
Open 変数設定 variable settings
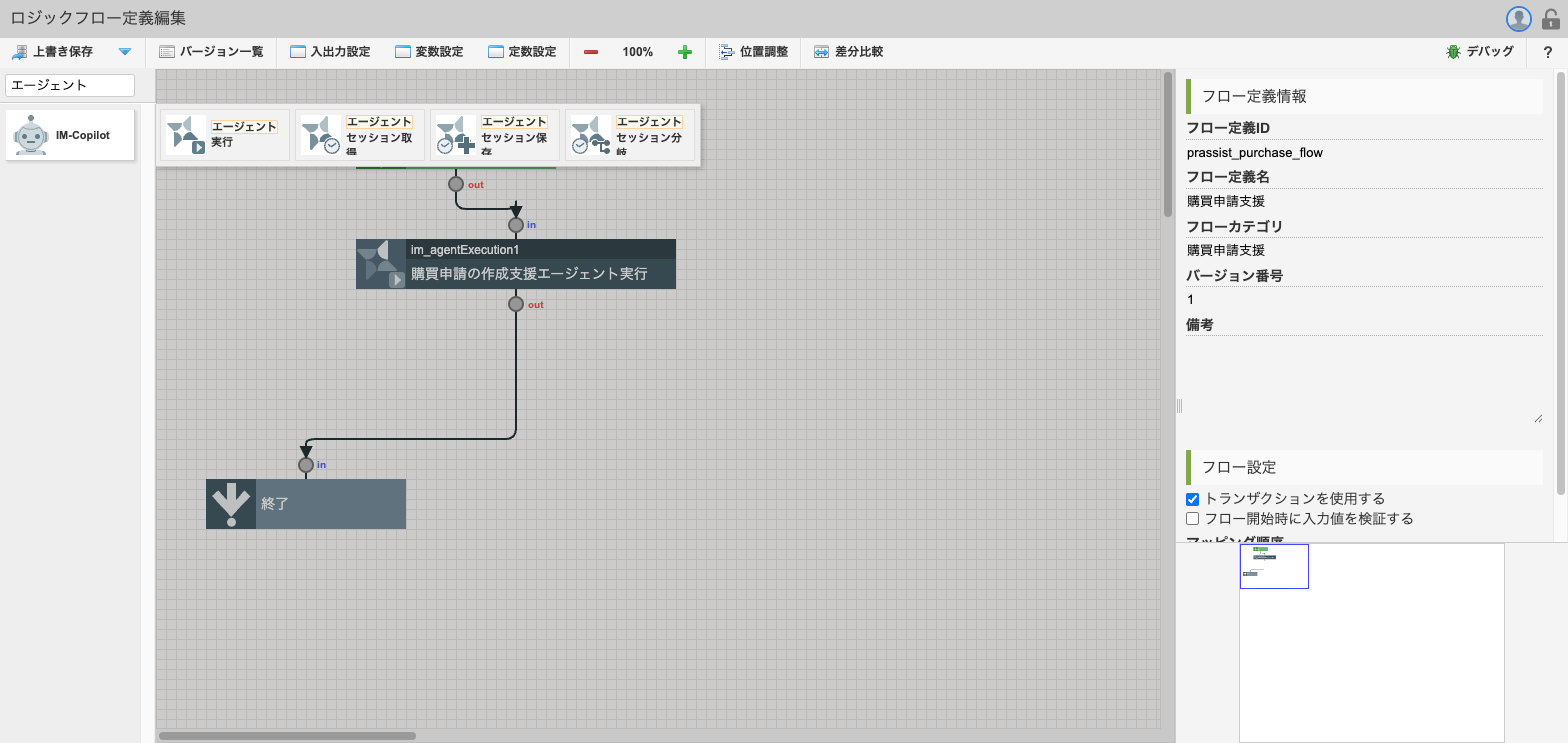429,52
